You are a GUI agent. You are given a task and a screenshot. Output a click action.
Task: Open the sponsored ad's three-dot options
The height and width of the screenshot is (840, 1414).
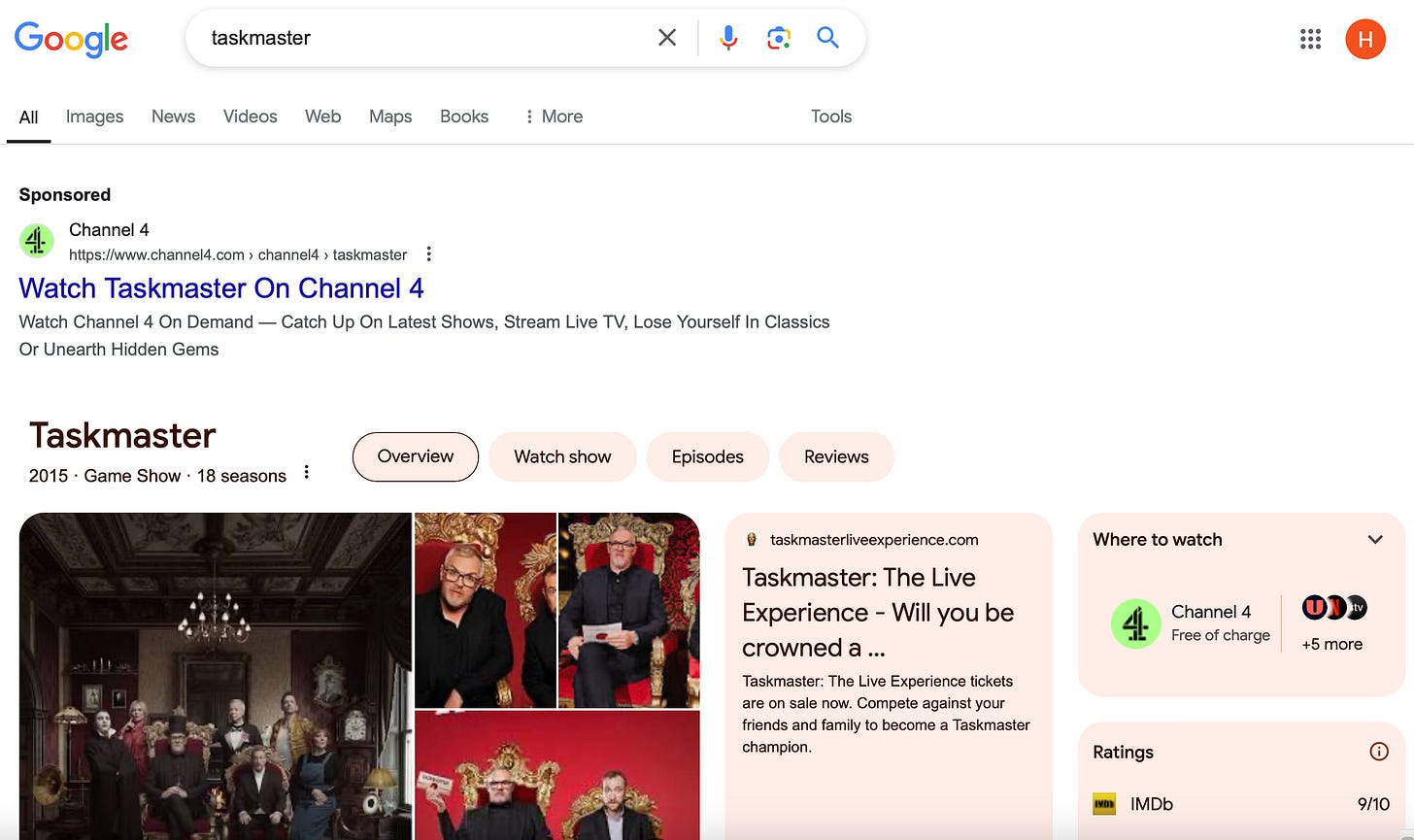pyautogui.click(x=428, y=254)
